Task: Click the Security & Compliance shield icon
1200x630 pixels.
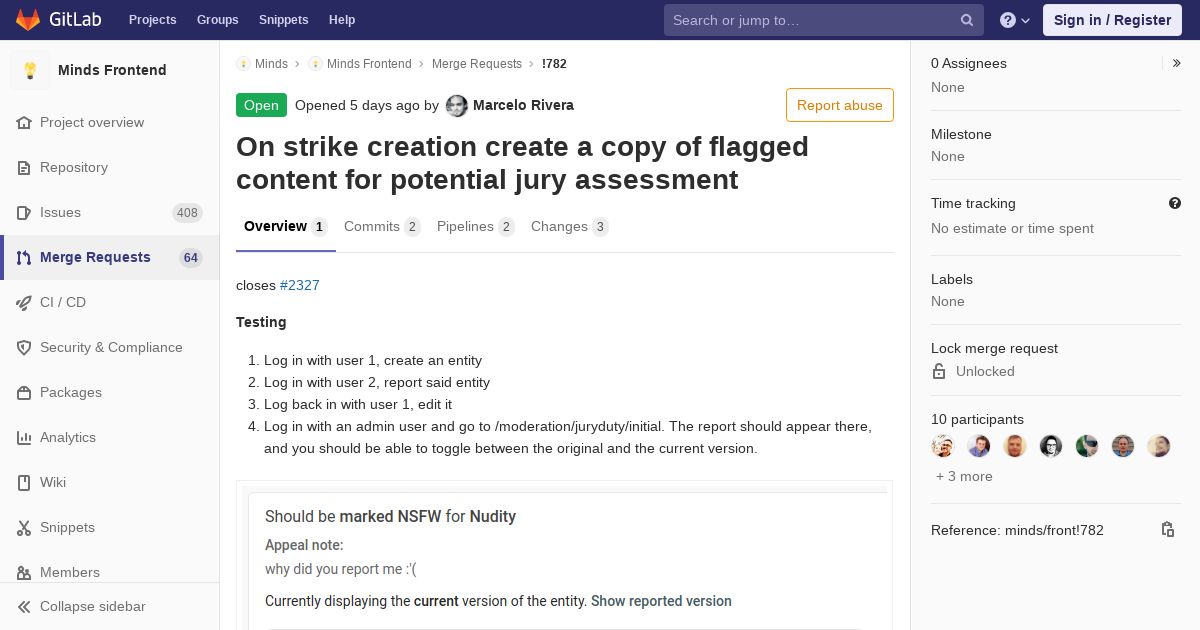Action: tap(24, 348)
